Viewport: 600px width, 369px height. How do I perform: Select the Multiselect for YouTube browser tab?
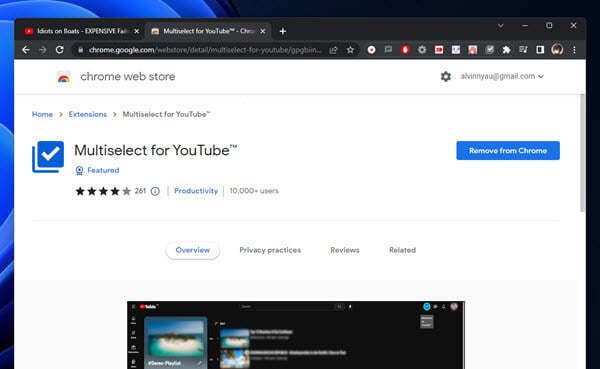click(x=208, y=31)
